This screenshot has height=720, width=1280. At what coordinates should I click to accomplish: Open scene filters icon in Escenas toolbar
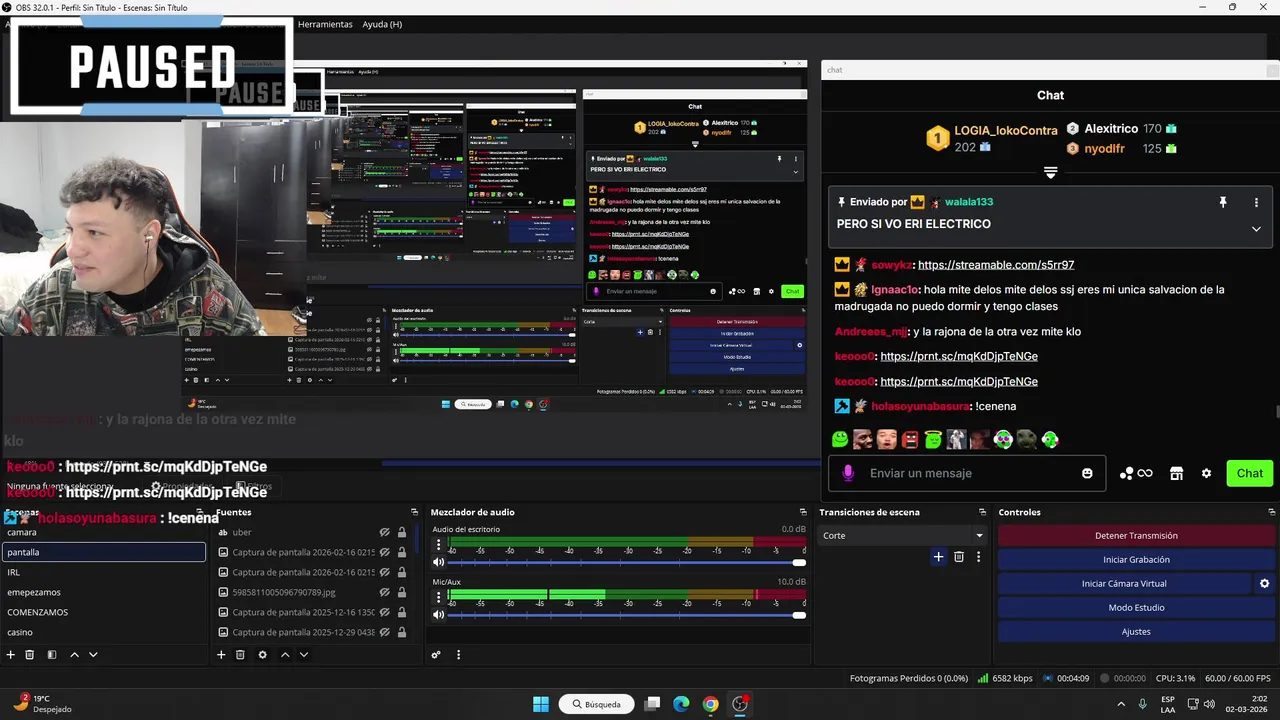pos(52,655)
